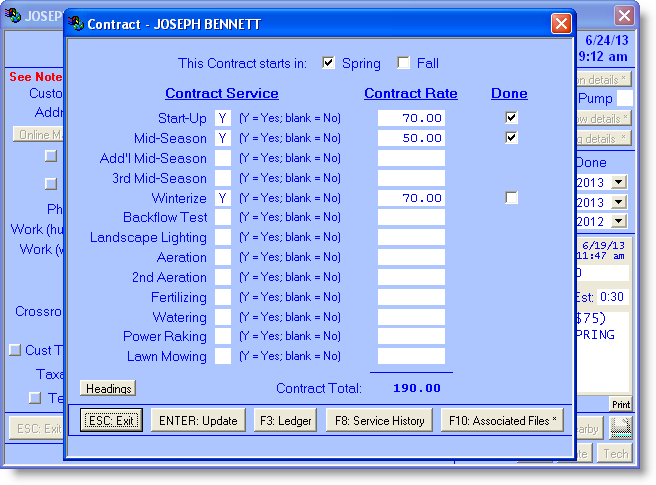Screen dimensions: 656x485
Task: Click the ENTER: Update button
Action: [198, 421]
